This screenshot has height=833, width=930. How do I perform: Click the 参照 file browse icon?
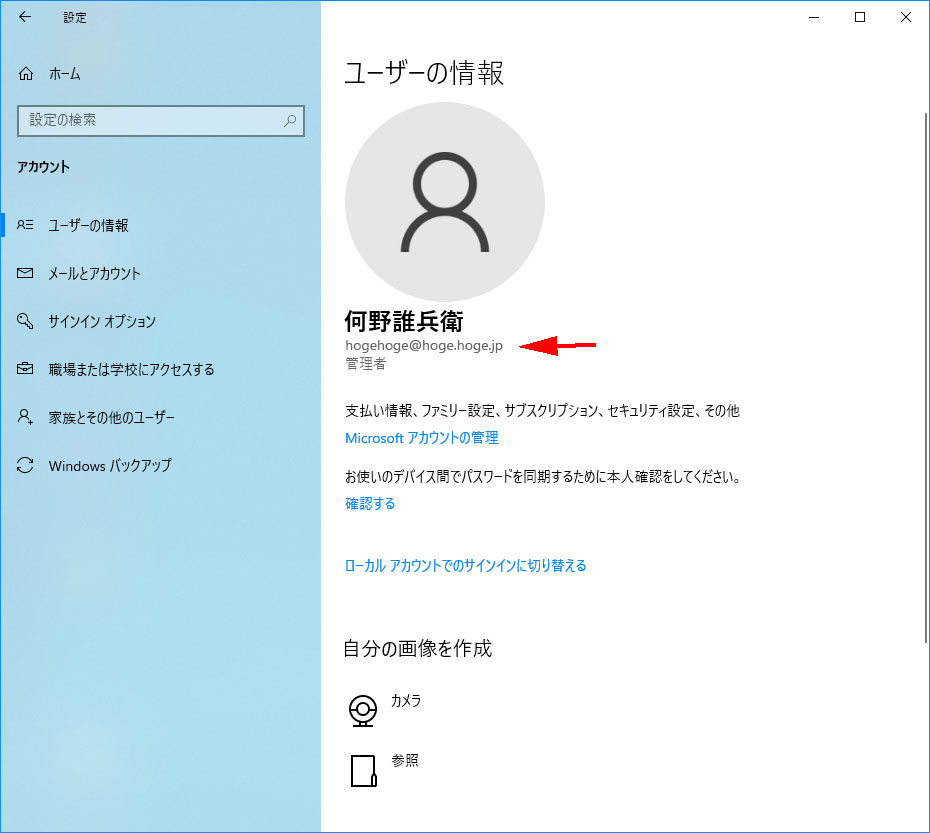pos(362,769)
